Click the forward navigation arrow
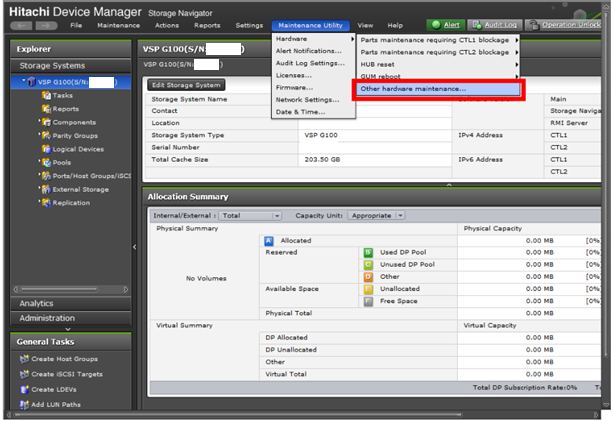613x421 pixels. click(x=46, y=25)
